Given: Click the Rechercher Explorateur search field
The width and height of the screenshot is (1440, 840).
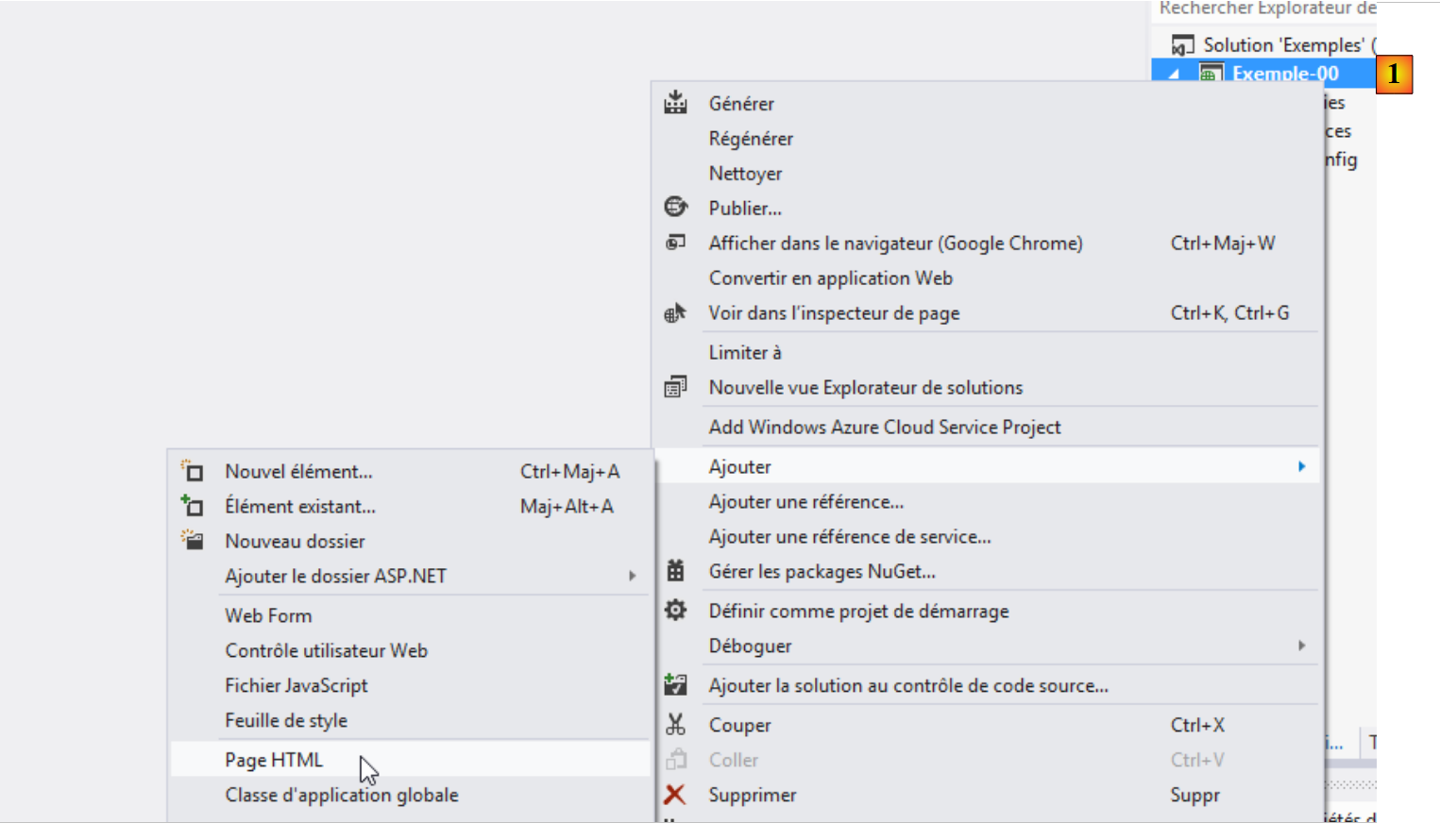Looking at the screenshot, I should pos(1265,9).
